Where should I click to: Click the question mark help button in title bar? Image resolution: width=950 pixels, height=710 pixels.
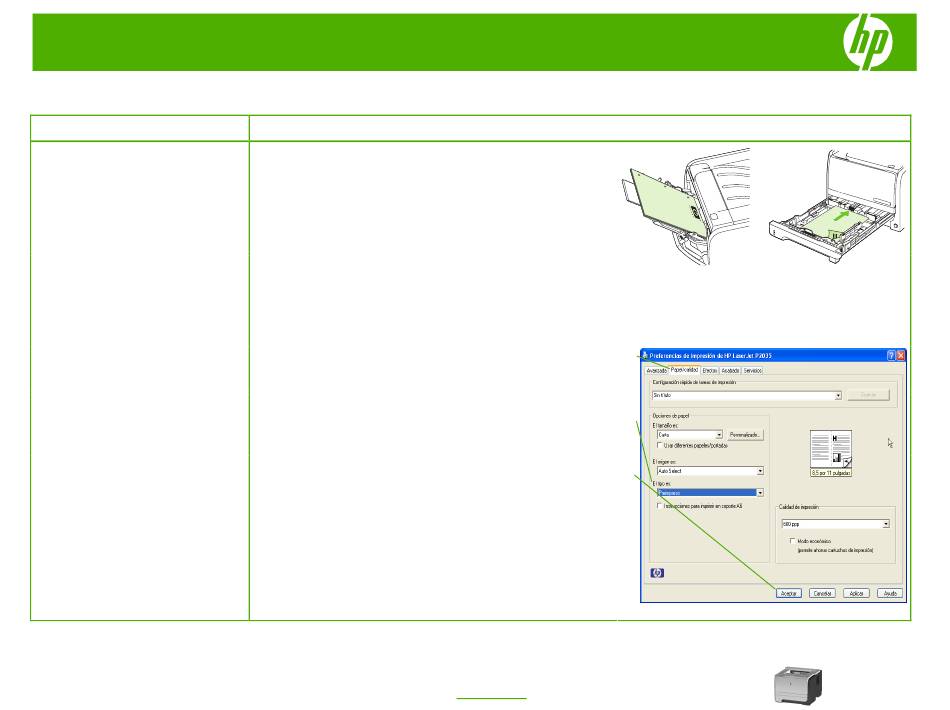pos(889,355)
